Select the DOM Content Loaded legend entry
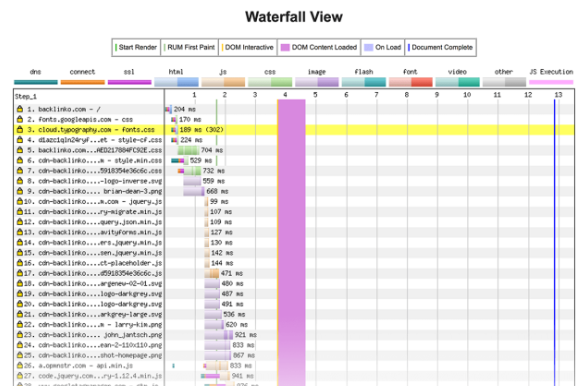Image resolution: width=583 pixels, height=386 pixels. 319,48
